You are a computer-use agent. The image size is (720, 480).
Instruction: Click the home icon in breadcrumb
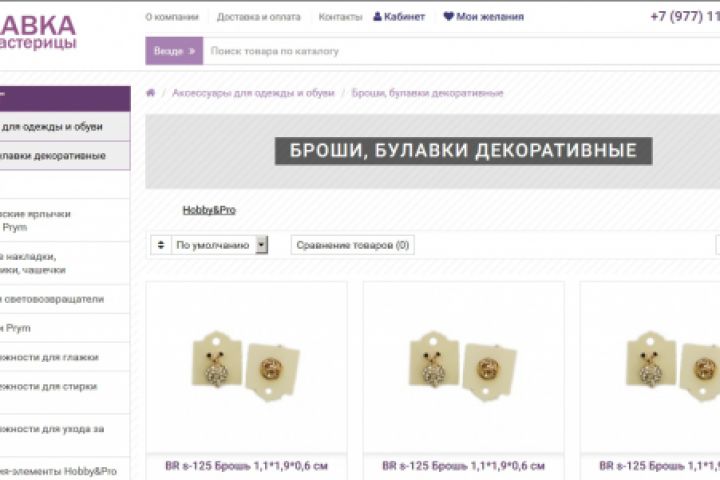click(x=151, y=93)
